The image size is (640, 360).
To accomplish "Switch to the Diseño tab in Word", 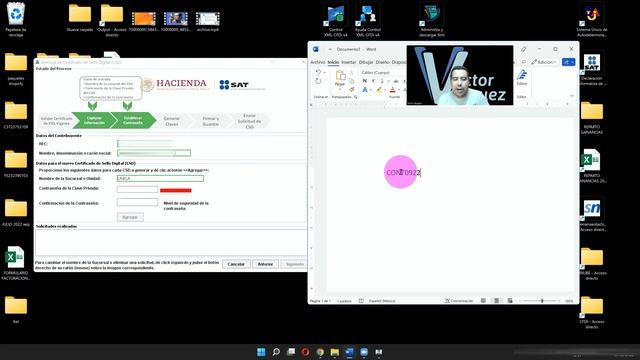I will (382, 62).
